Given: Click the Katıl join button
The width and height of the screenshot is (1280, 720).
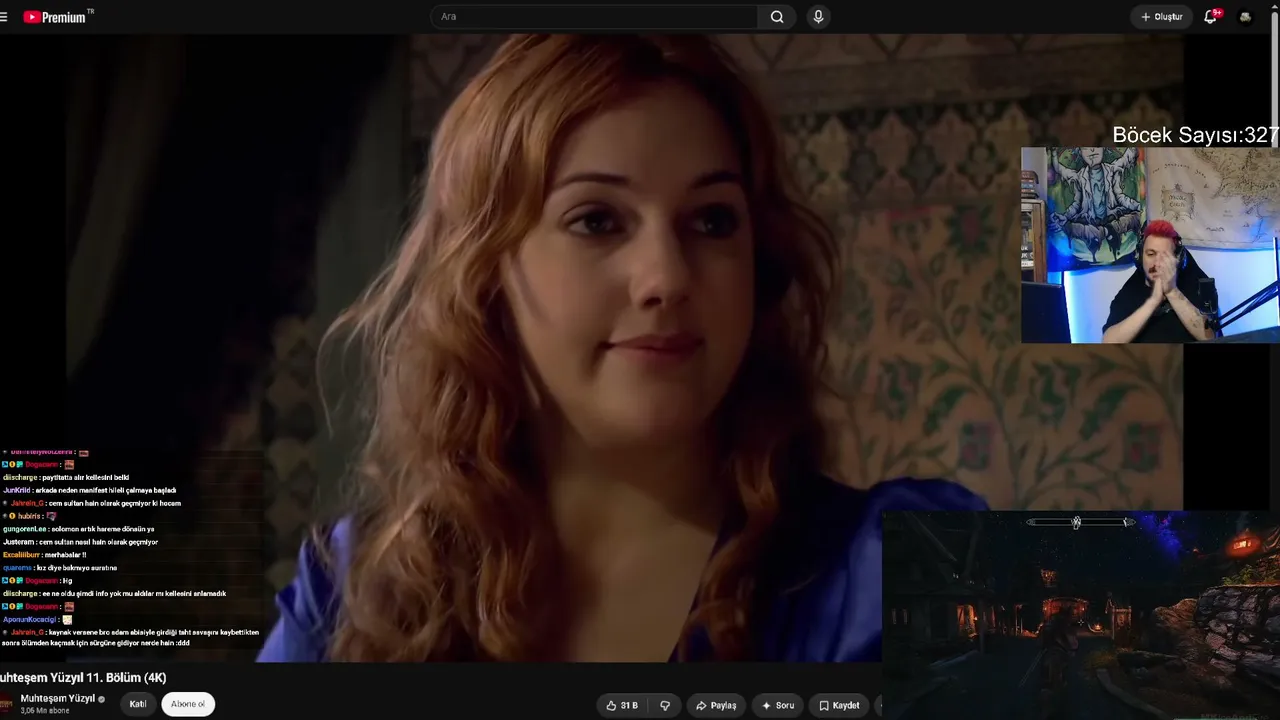Looking at the screenshot, I should click(x=138, y=704).
